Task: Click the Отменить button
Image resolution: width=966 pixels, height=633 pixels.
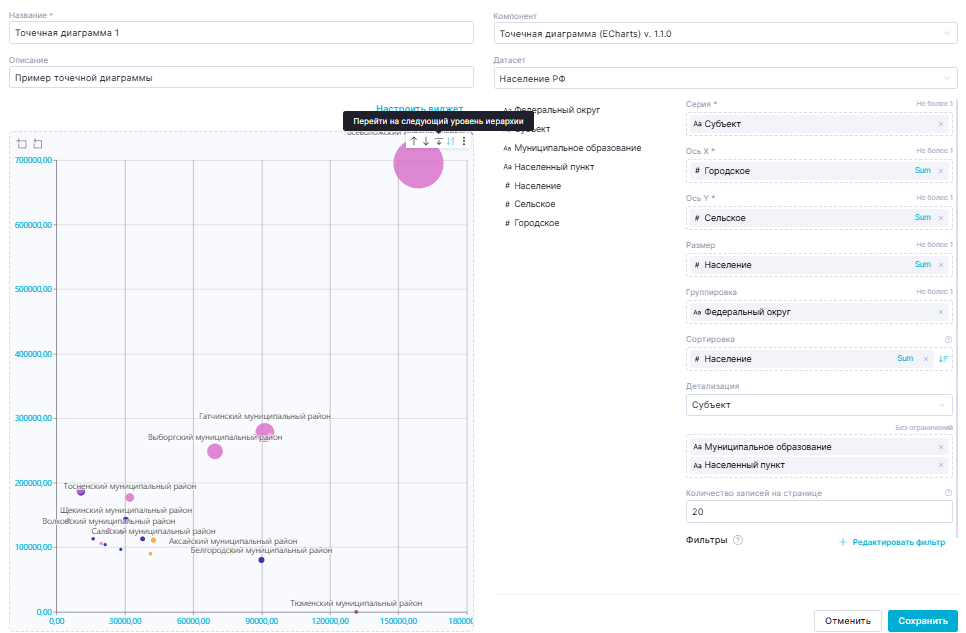Action: point(847,621)
